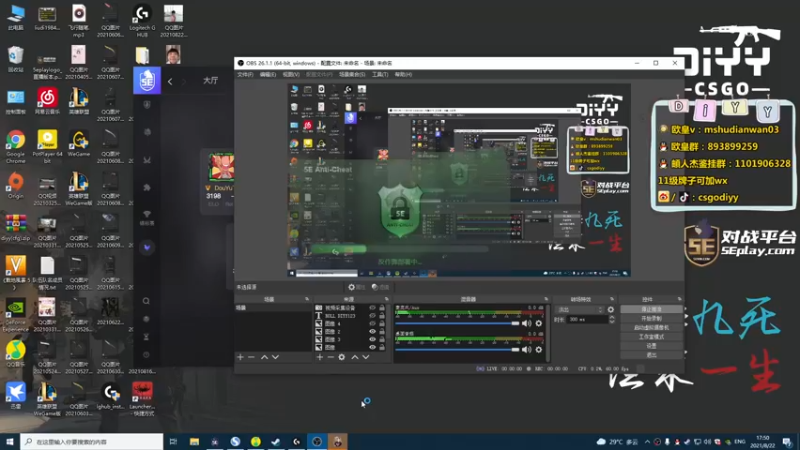800x450 pixels.
Task: Click Windows search box on taskbar
Action: (x=92, y=442)
